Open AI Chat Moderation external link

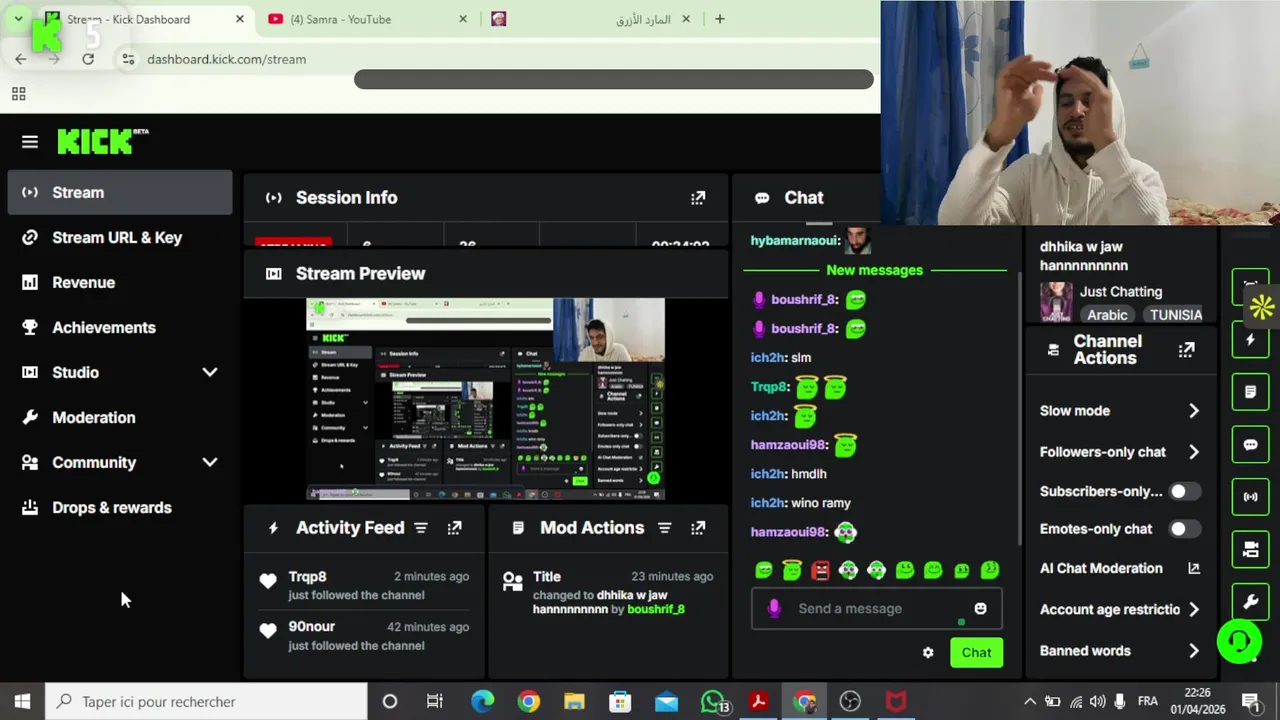click(x=1193, y=568)
